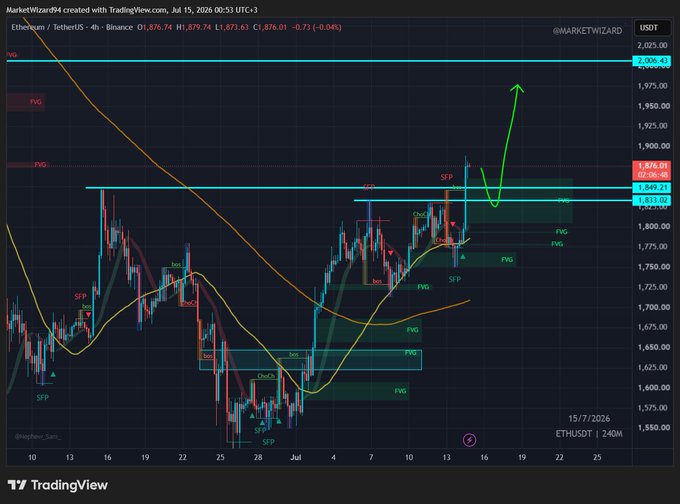
Task: Click the 1,550.00 price axis label
Action: 652,427
